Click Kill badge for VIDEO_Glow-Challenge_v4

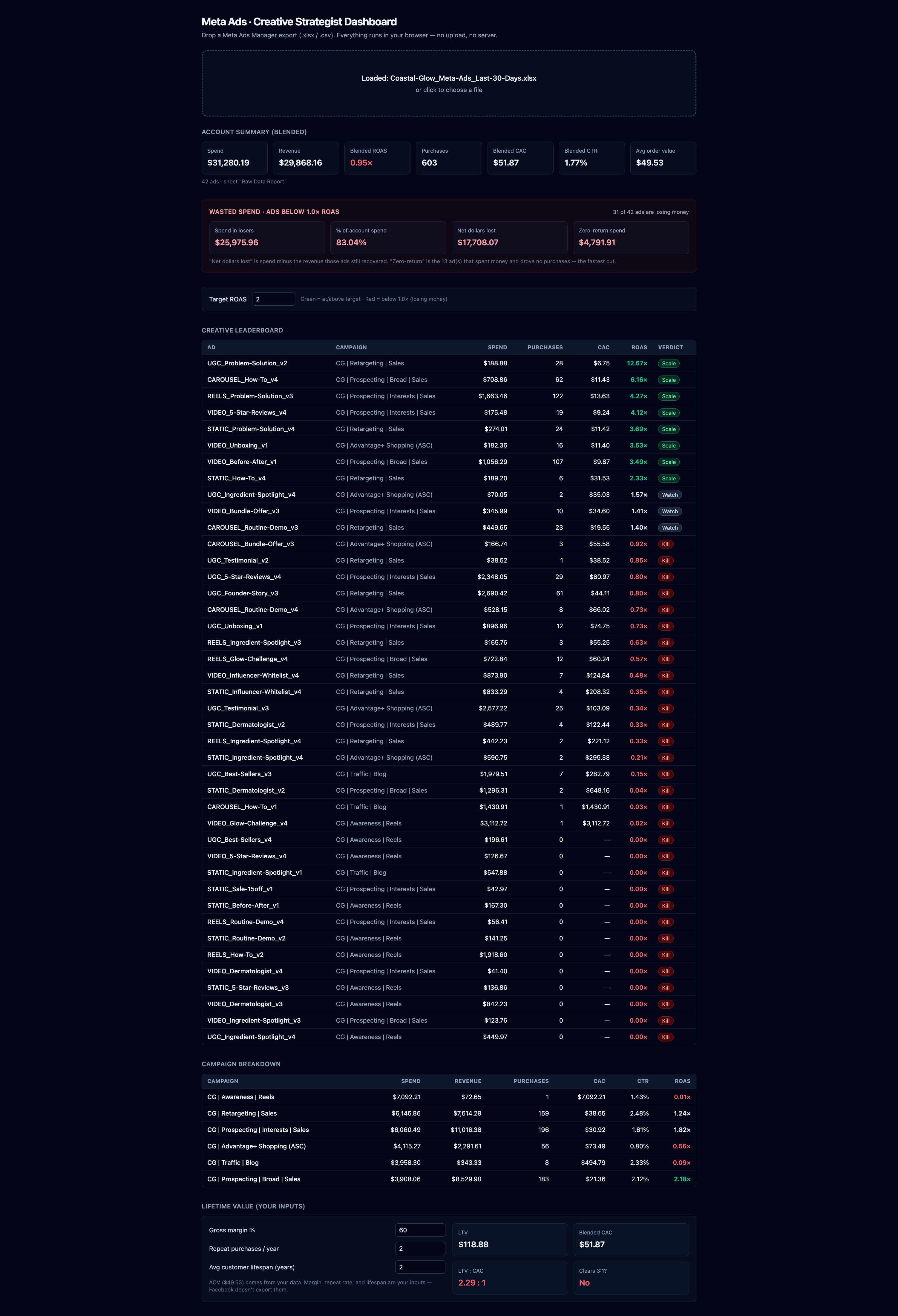pyautogui.click(x=666, y=823)
